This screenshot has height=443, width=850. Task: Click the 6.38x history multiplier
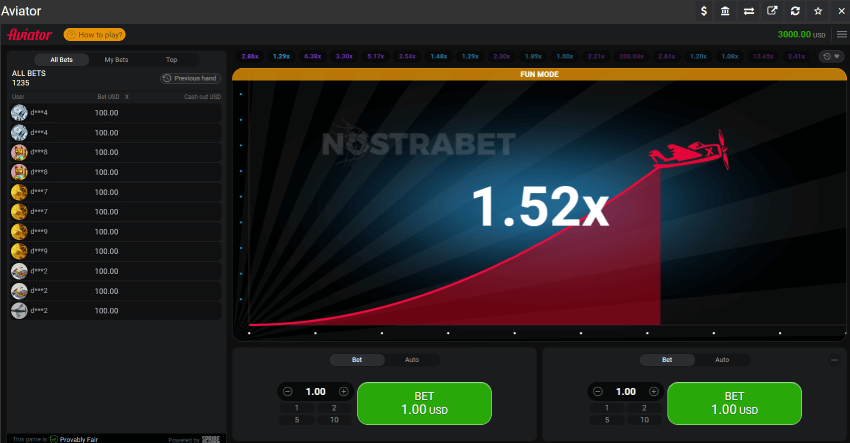[313, 56]
